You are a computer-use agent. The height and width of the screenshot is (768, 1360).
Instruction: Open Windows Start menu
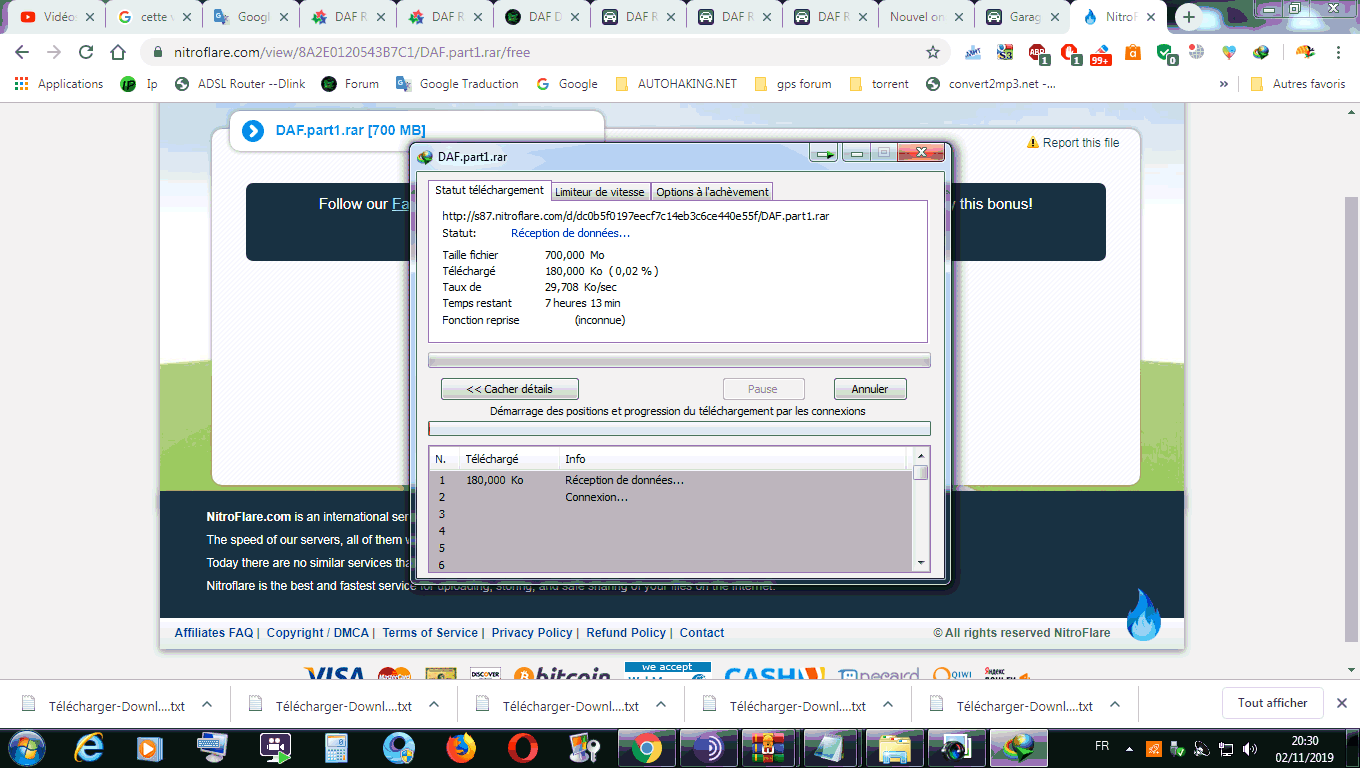pos(27,747)
